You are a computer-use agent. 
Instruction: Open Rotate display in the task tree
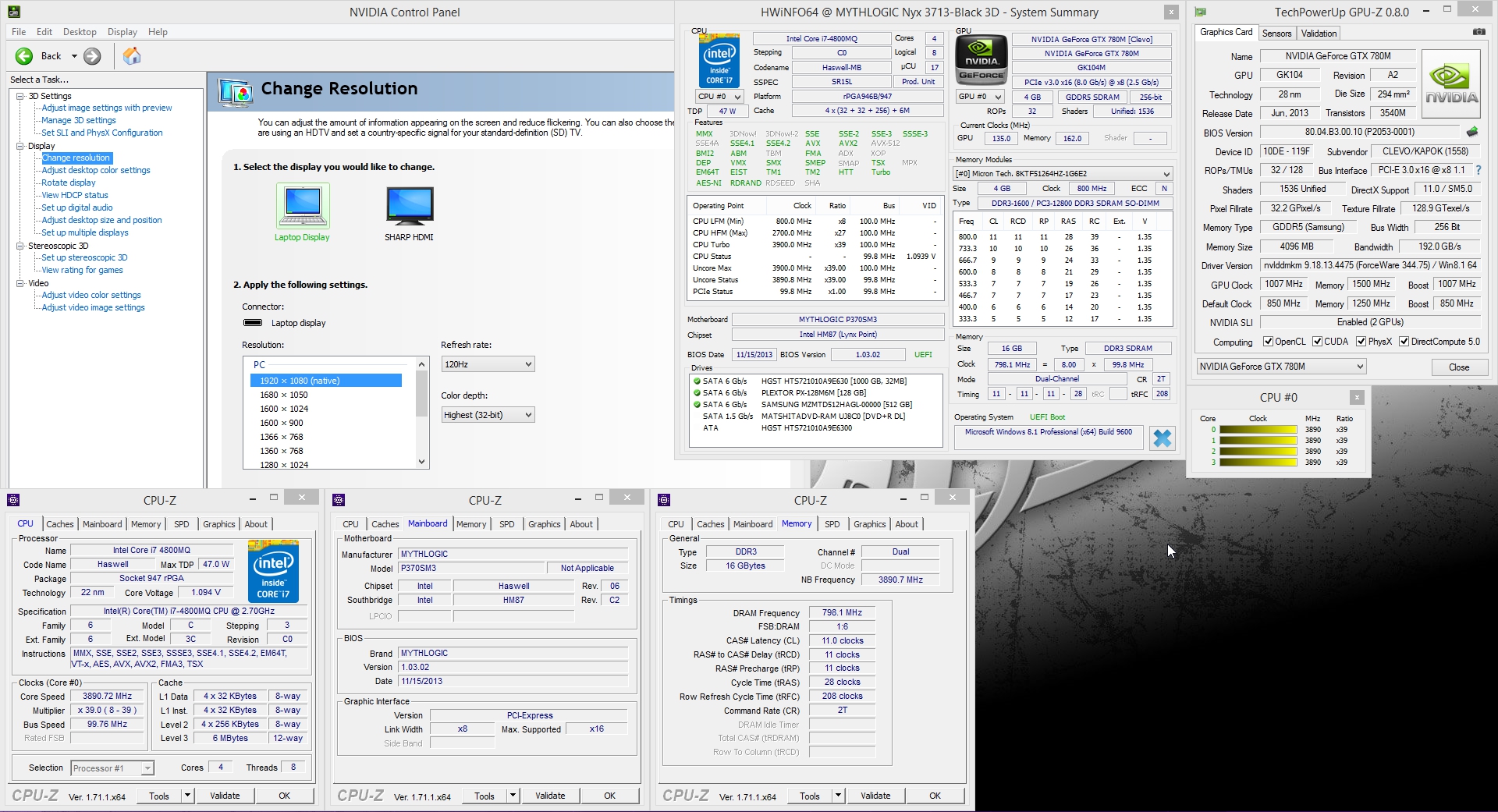[69, 183]
